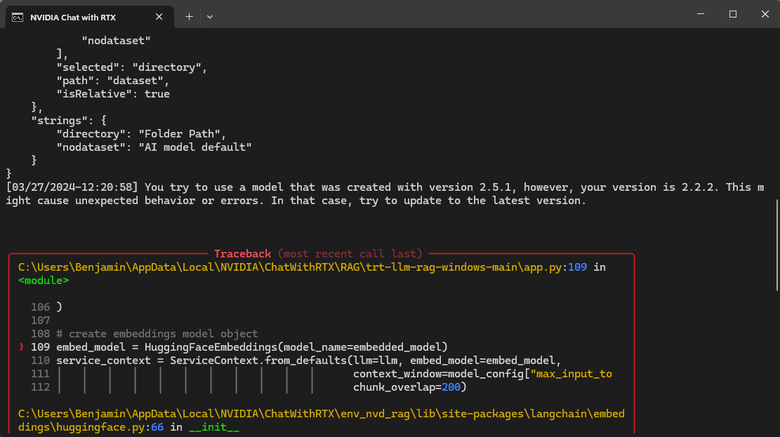The width and height of the screenshot is (780, 437).
Task: Maximize the terminal window
Action: click(733, 14)
